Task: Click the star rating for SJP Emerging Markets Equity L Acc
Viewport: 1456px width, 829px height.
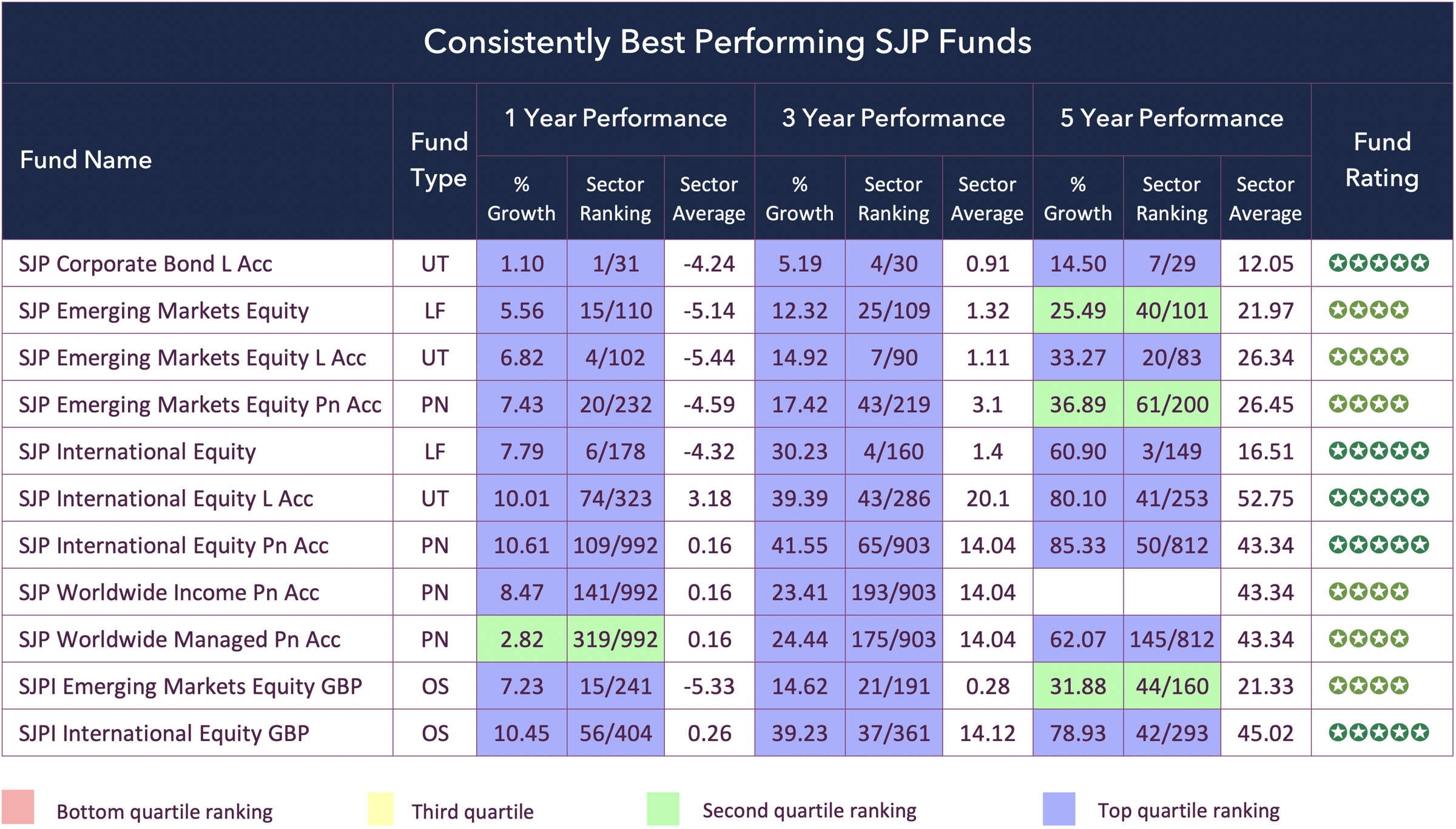Action: (x=1369, y=357)
